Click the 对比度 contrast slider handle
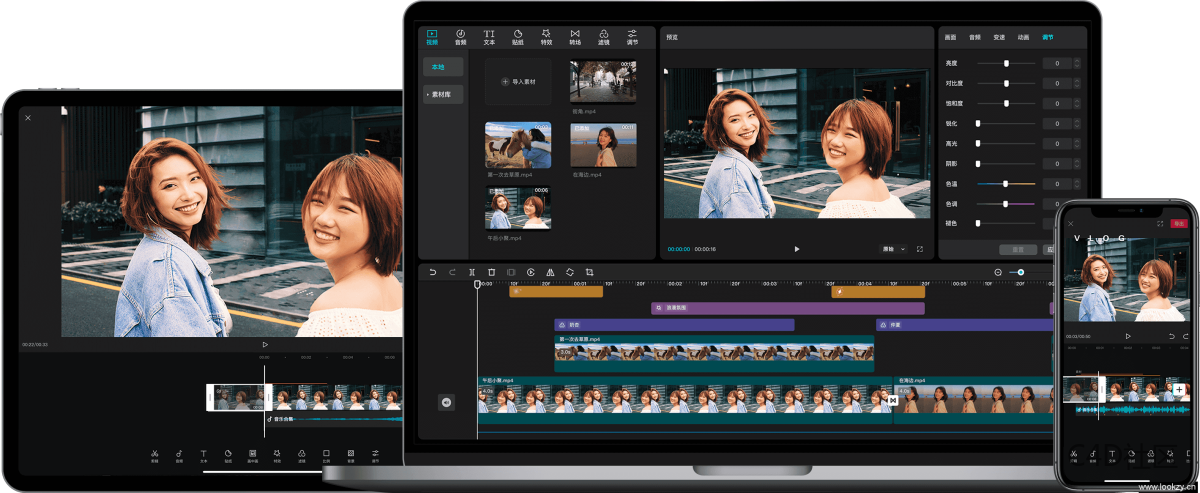 1006,83
